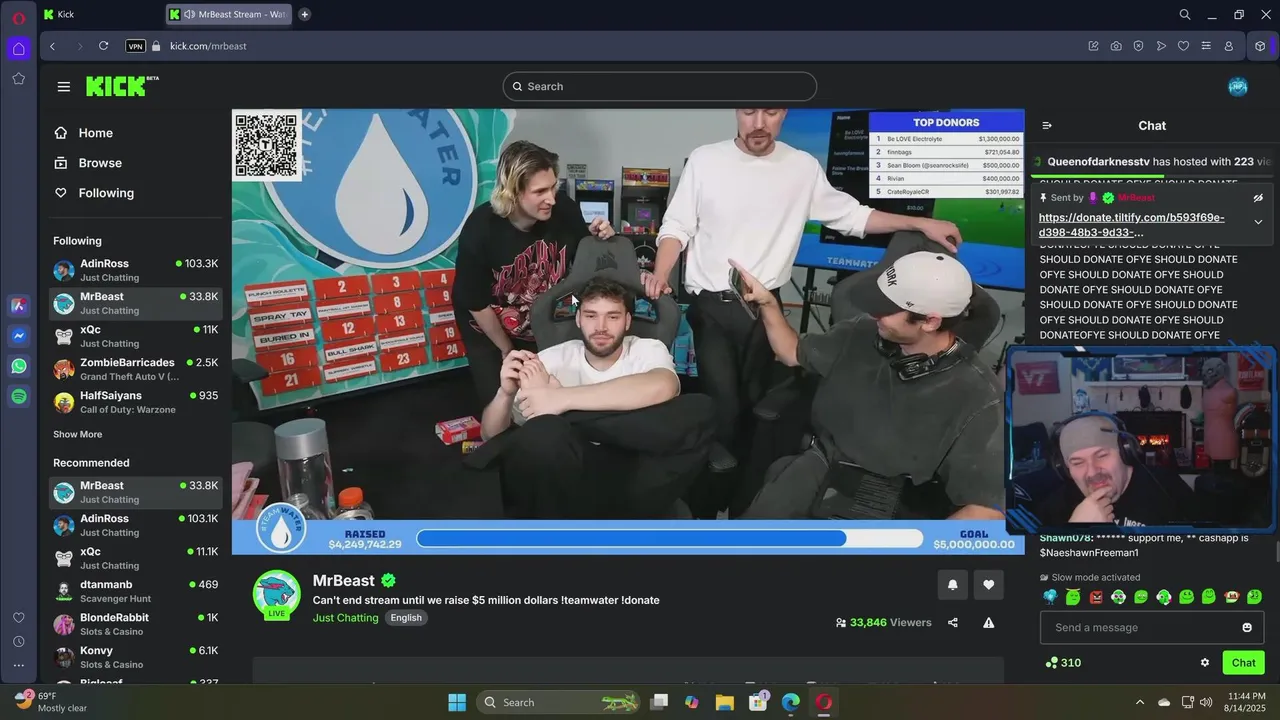This screenshot has height=720, width=1280.
Task: Open ZombieBarricades channel
Action: [136, 369]
